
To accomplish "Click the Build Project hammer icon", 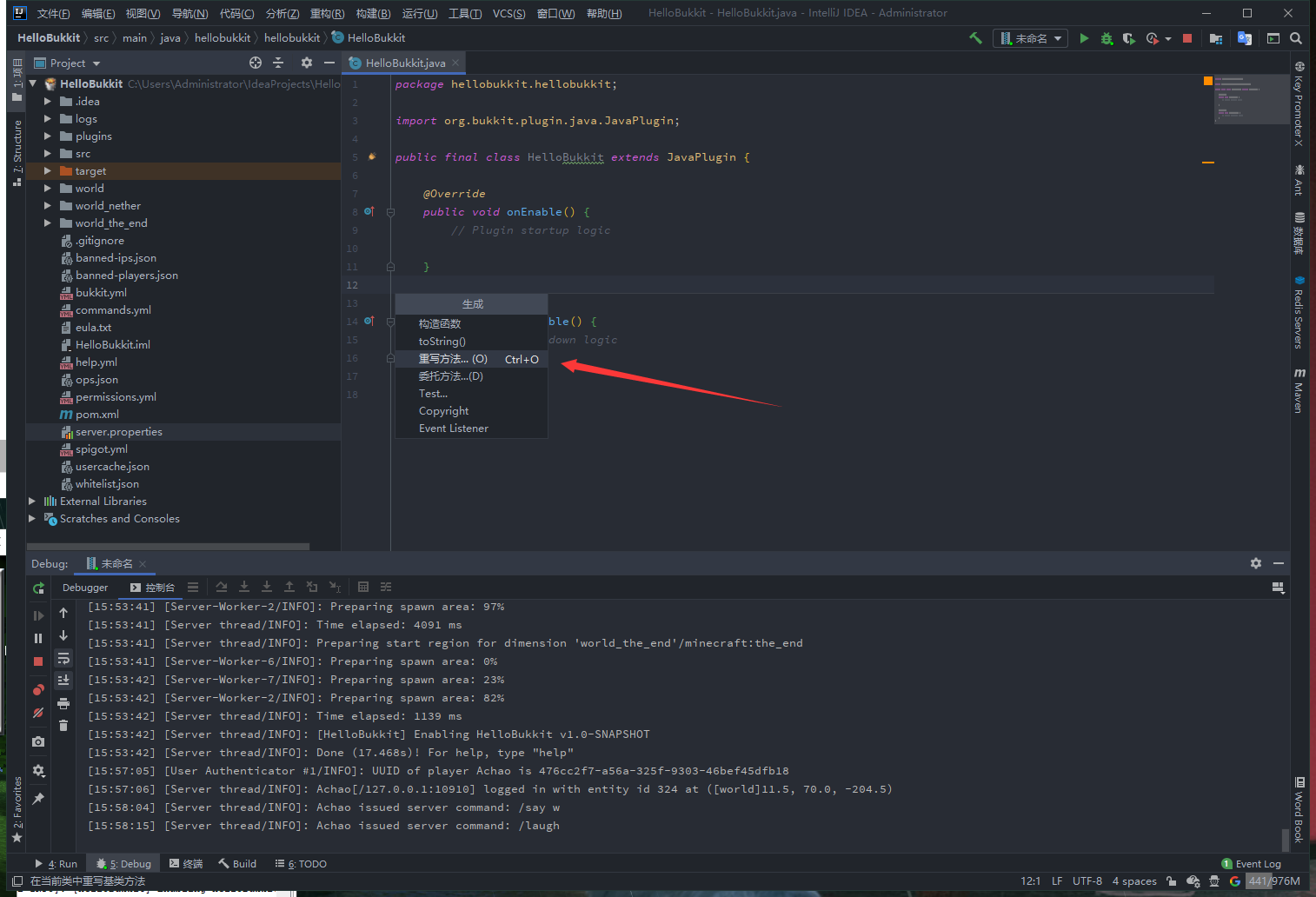I will (975, 38).
